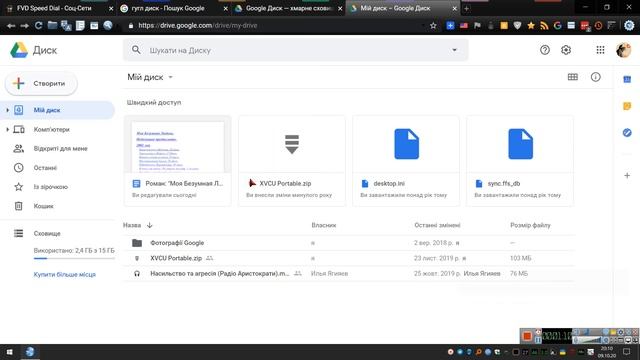Open the Windows Start menu
The height and width of the screenshot is (360, 640).
tap(9, 352)
